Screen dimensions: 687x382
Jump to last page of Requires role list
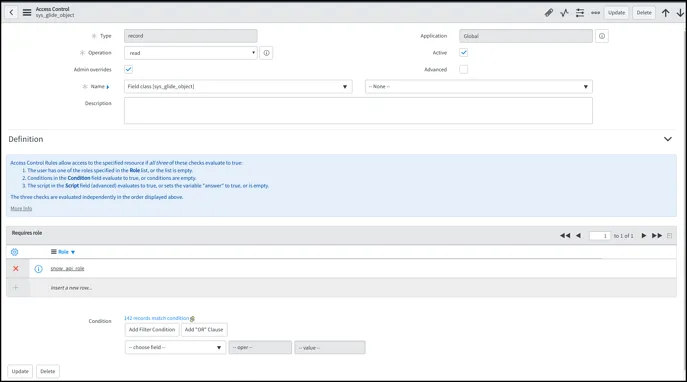[x=657, y=236]
